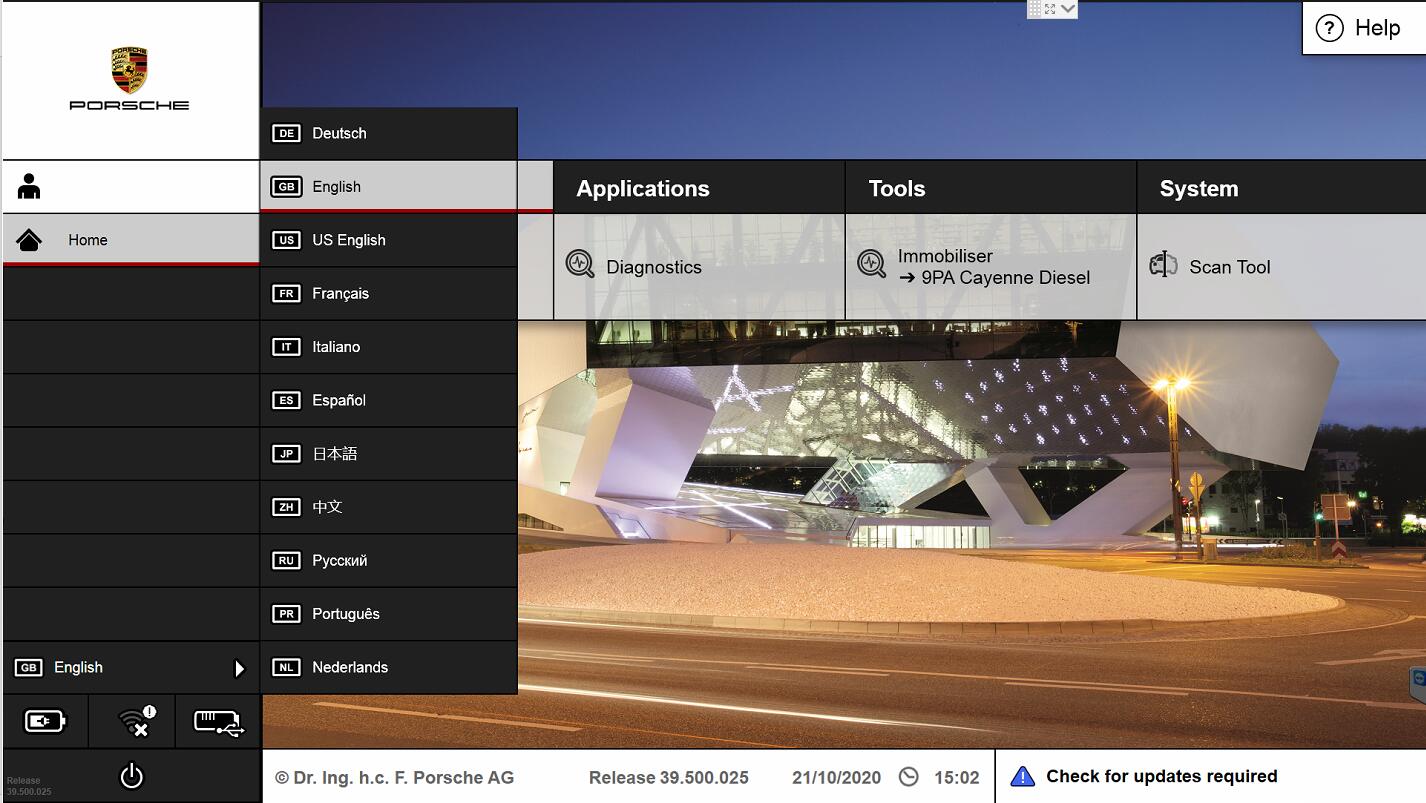Click the ES language badge icon

(286, 400)
